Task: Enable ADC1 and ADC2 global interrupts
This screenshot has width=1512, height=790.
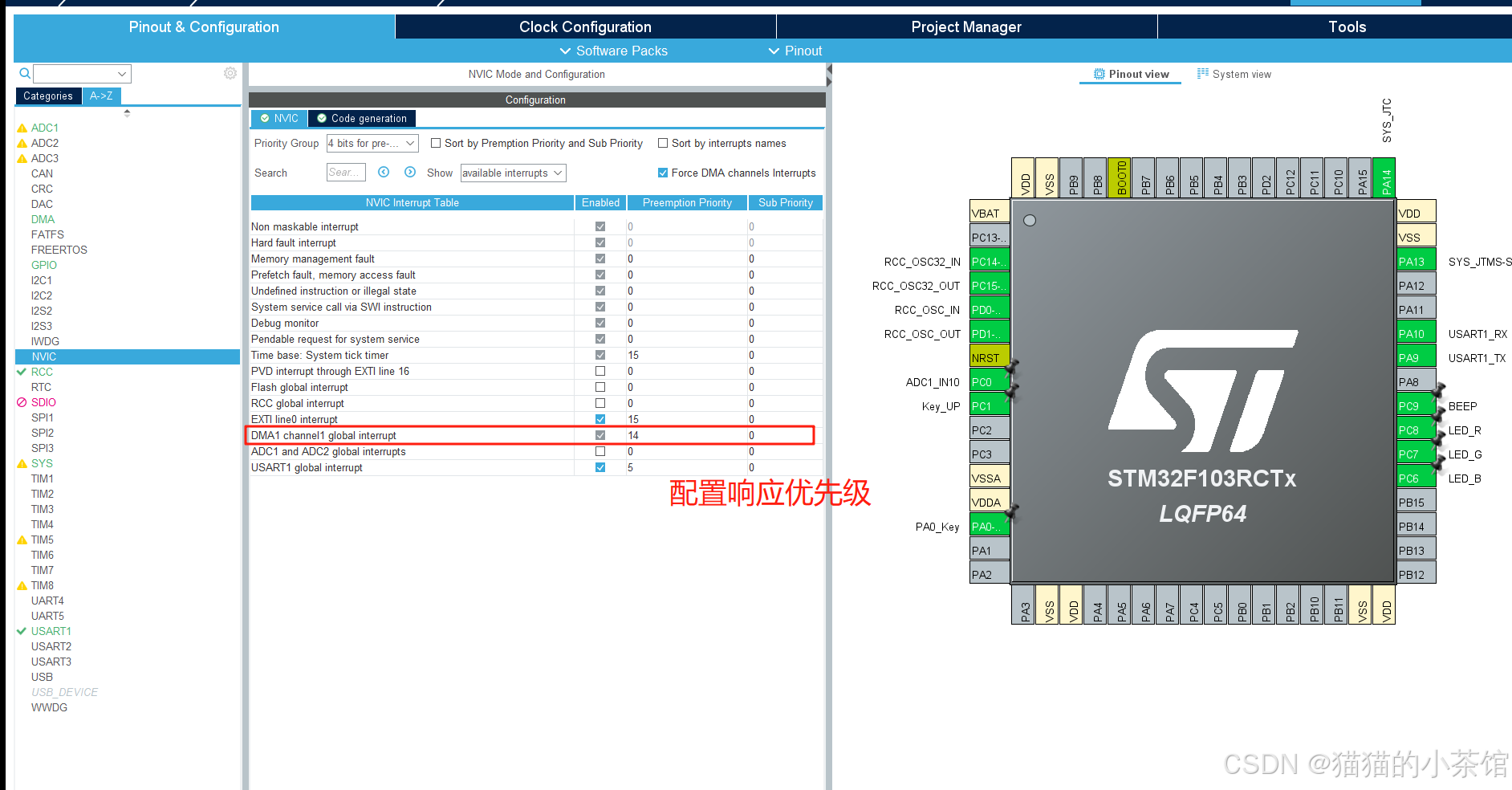Action: [x=600, y=451]
